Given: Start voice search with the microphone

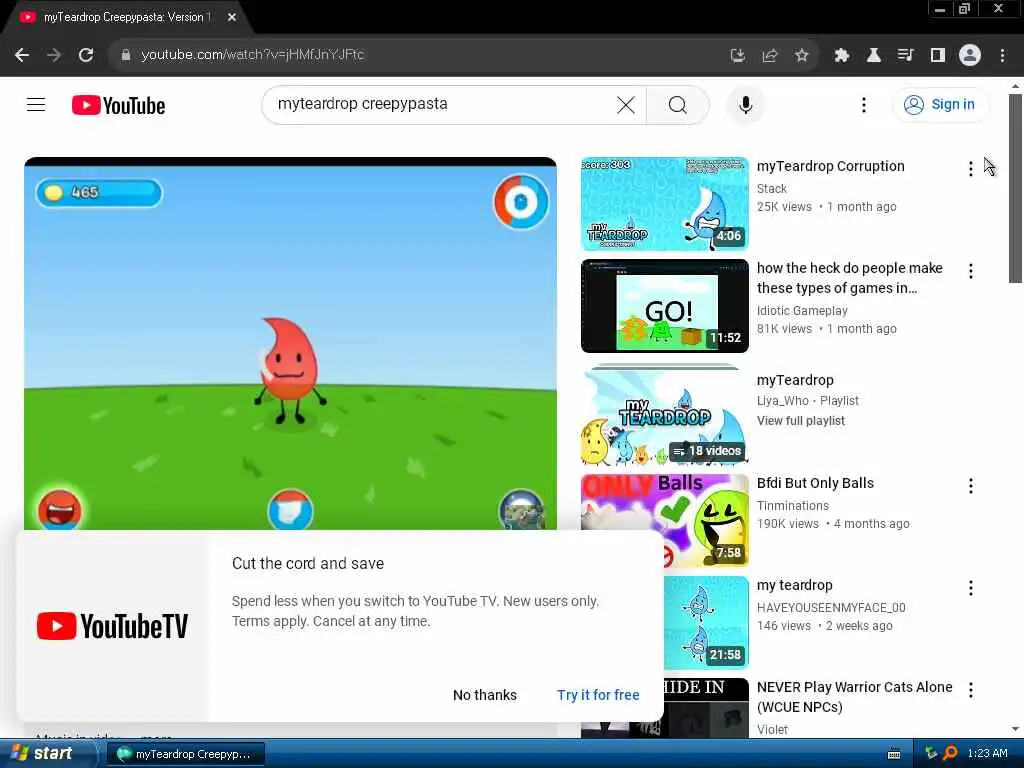Looking at the screenshot, I should tap(745, 104).
